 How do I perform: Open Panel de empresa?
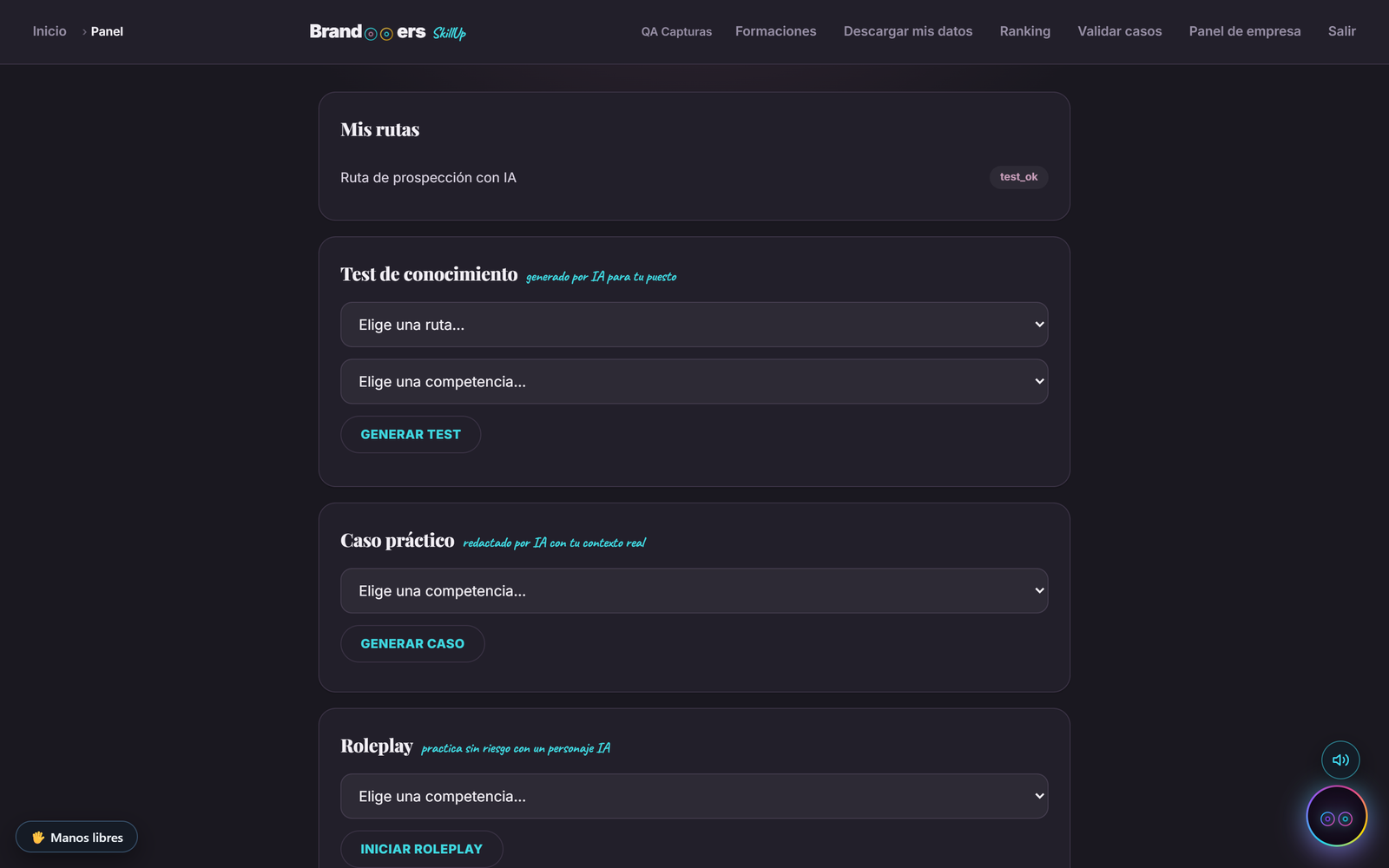tap(1244, 31)
